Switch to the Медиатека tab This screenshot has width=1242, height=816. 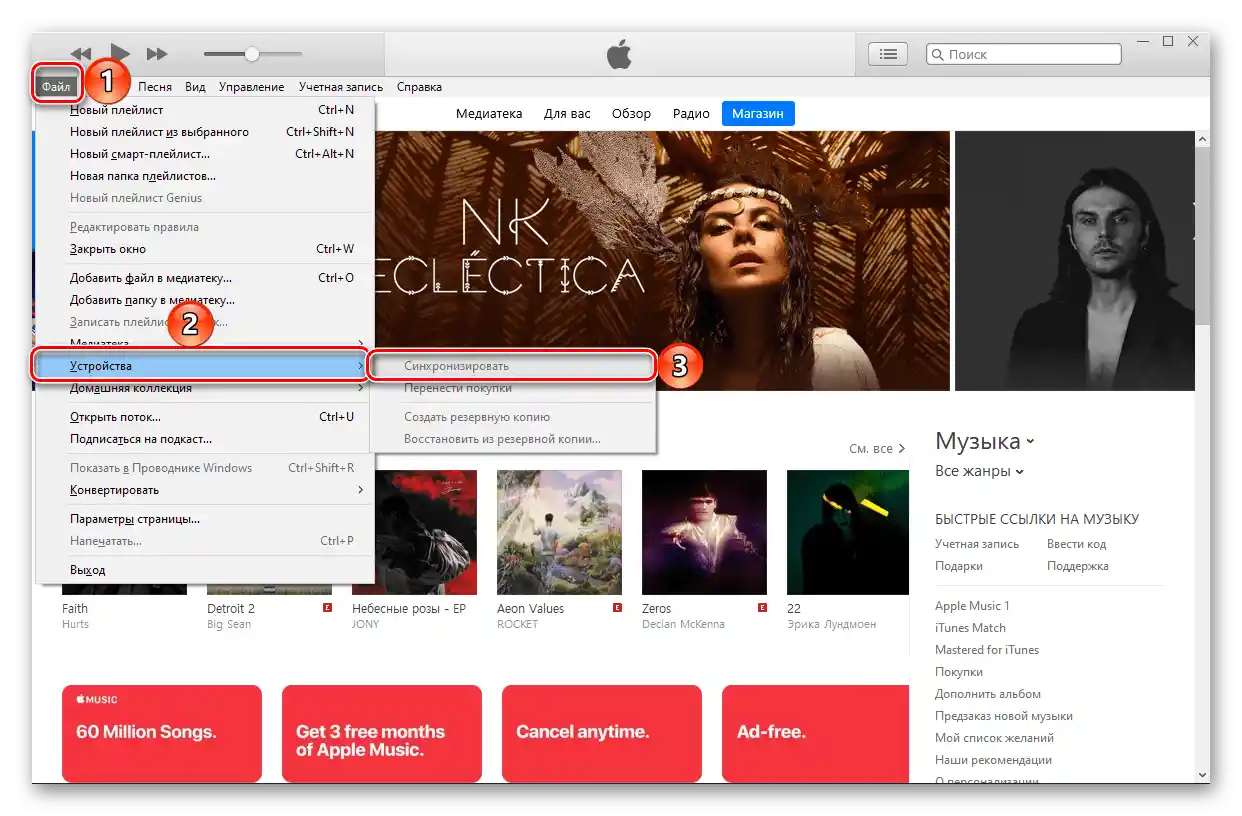click(x=489, y=114)
